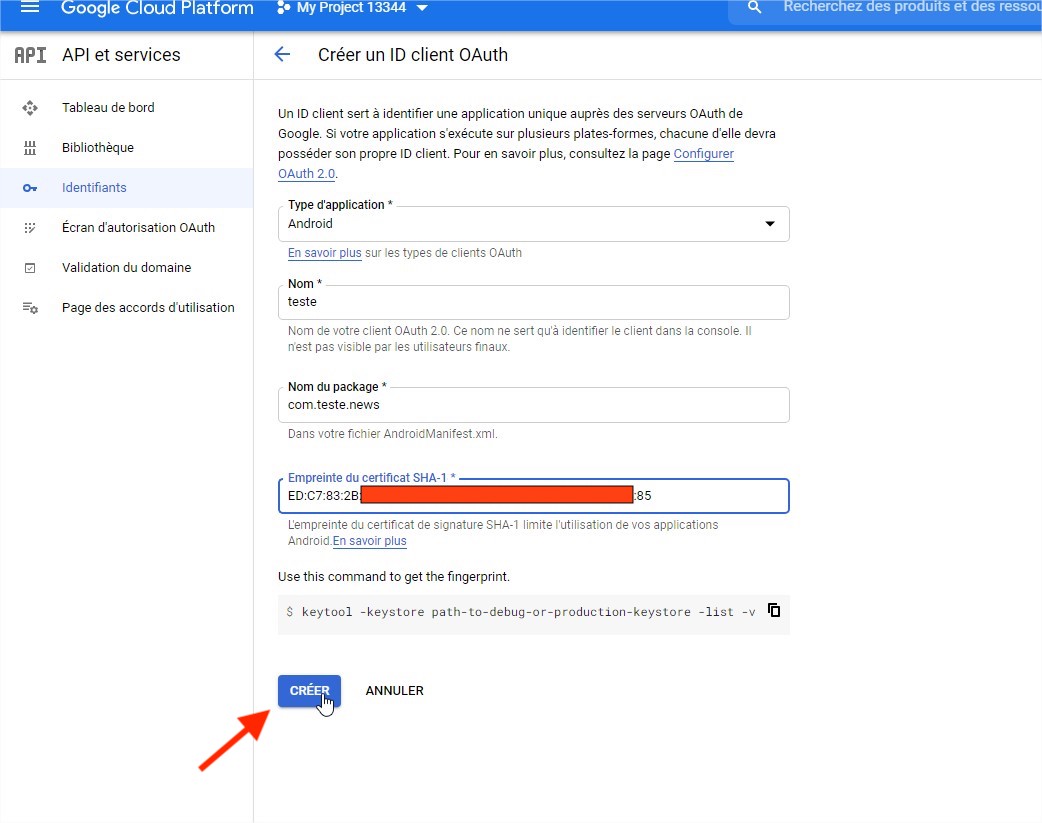Click the Tableau de bord icon

(x=30, y=108)
